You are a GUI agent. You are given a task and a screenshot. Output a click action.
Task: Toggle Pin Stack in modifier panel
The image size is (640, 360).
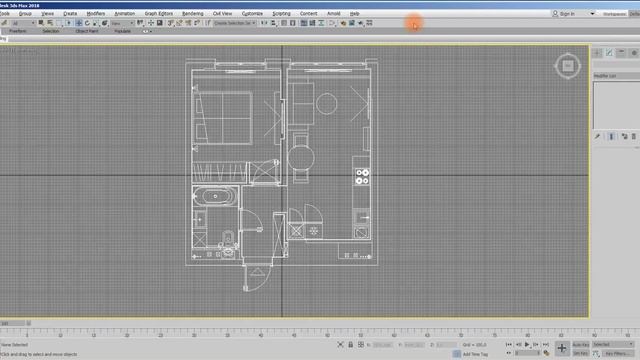(x=598, y=136)
